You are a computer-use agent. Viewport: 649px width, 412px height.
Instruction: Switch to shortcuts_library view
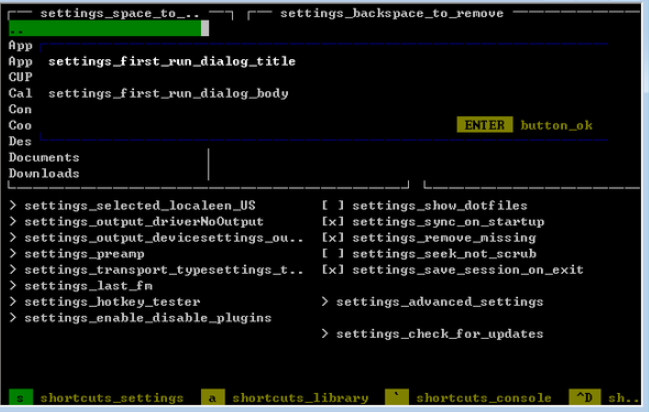(285, 398)
